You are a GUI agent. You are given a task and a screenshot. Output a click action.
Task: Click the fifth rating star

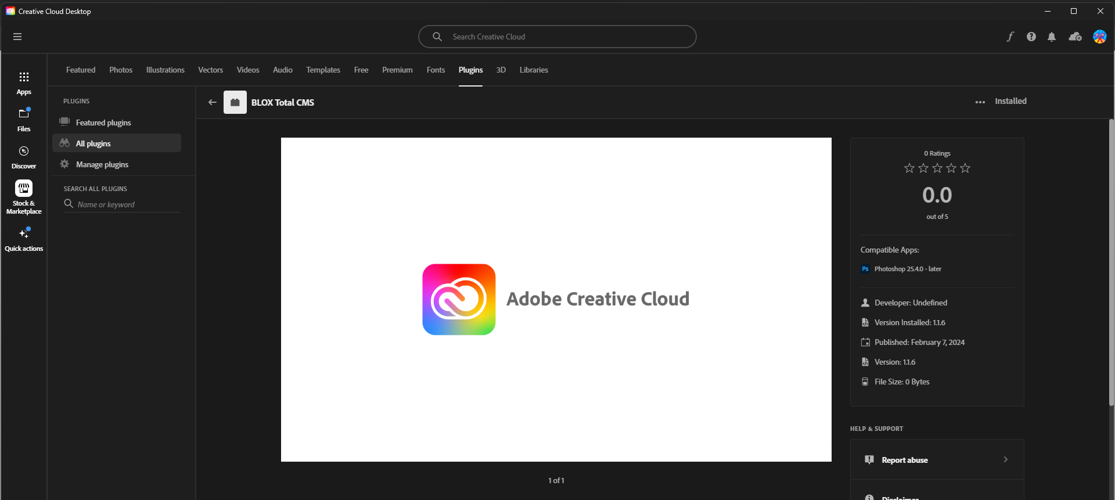[x=965, y=169]
